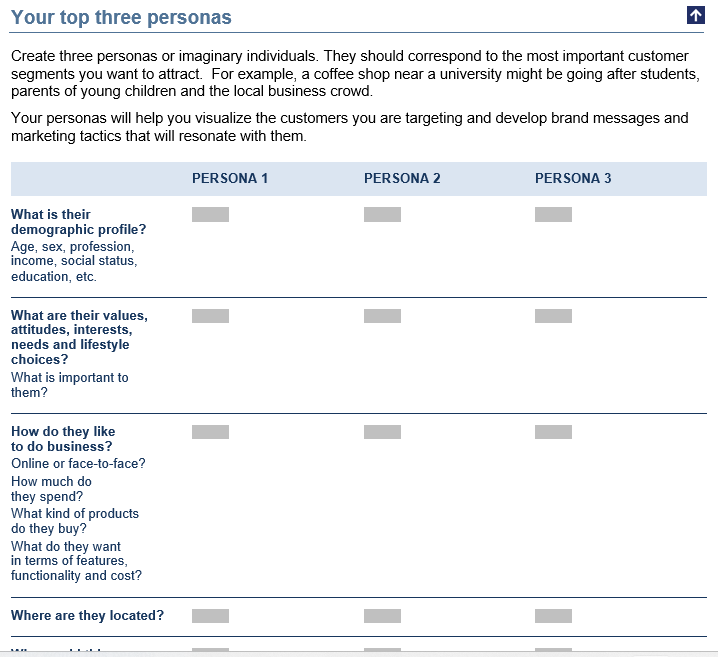The image size is (718, 657).
Task: Select Persona 2 location field
Action: click(382, 616)
